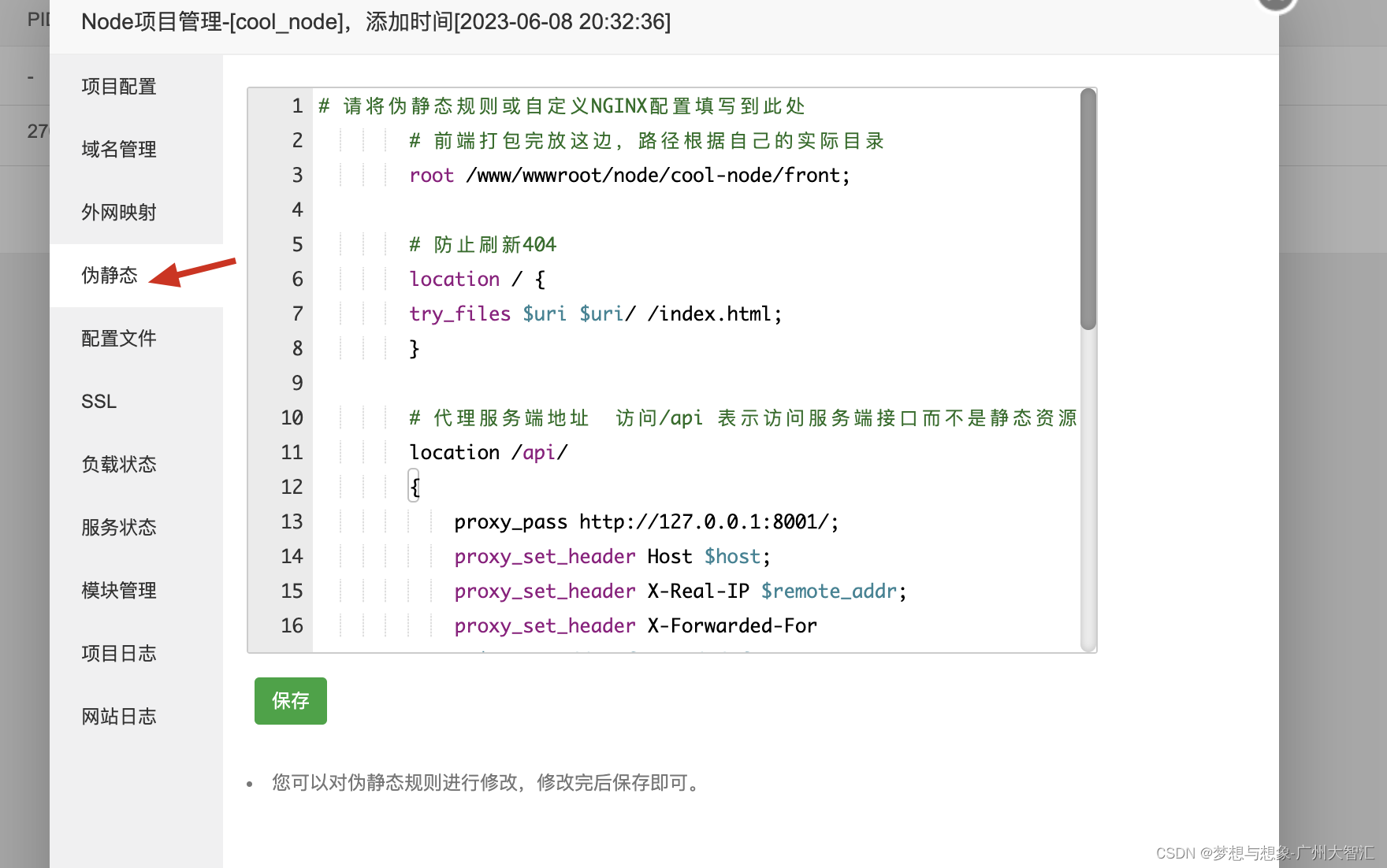Click line number 4 in gutter
The width and height of the screenshot is (1387, 868).
coord(297,210)
